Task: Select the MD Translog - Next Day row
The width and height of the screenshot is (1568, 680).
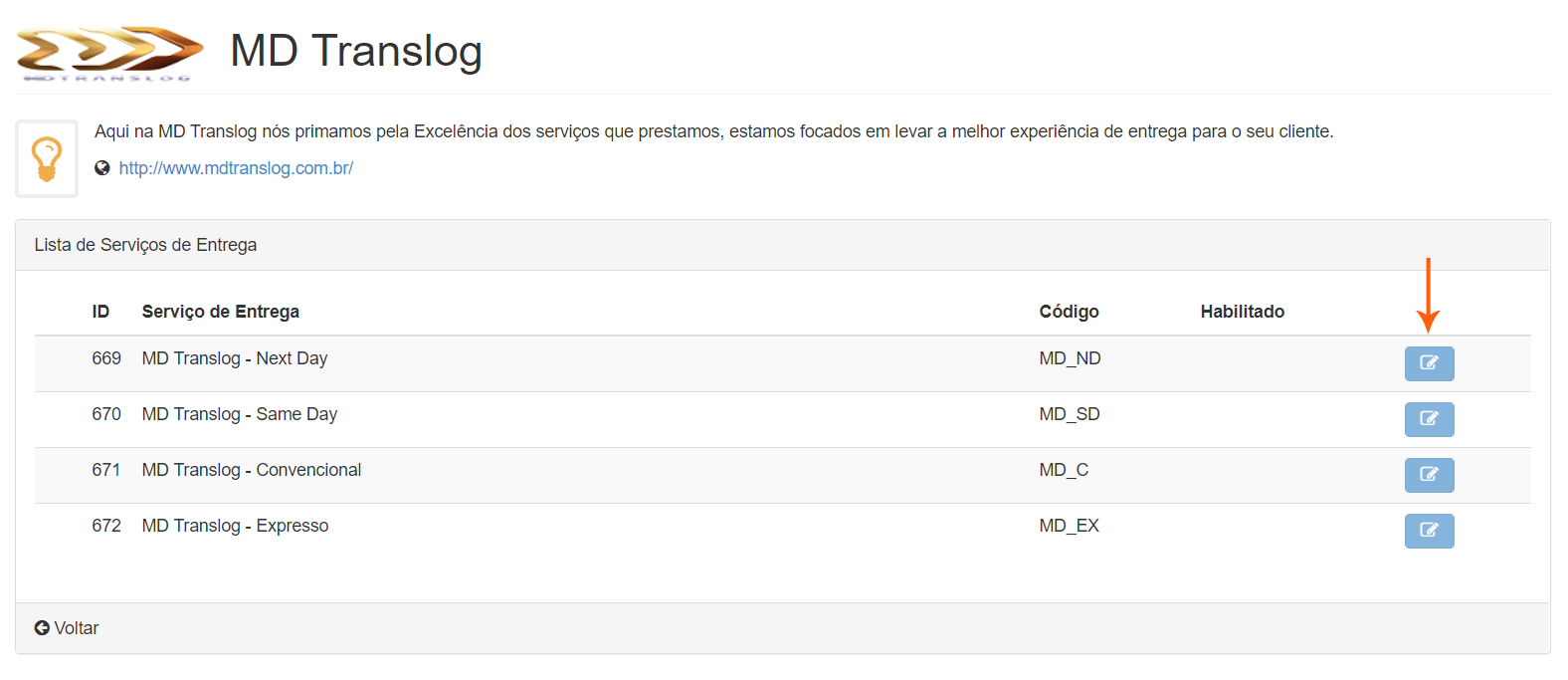Action: coord(235,358)
